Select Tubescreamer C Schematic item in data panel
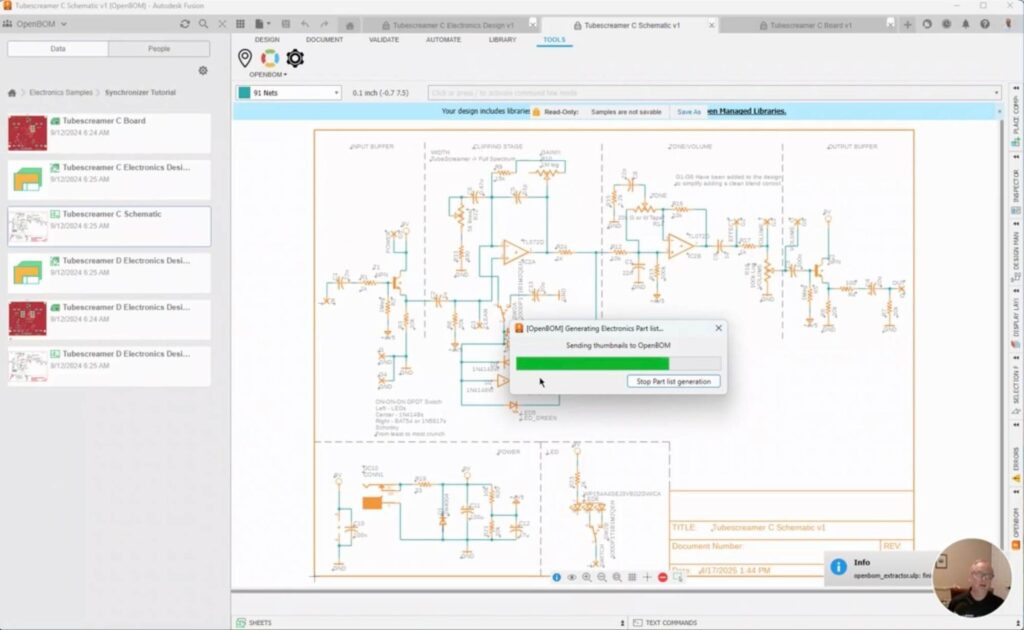This screenshot has height=630, width=1024. (109, 226)
